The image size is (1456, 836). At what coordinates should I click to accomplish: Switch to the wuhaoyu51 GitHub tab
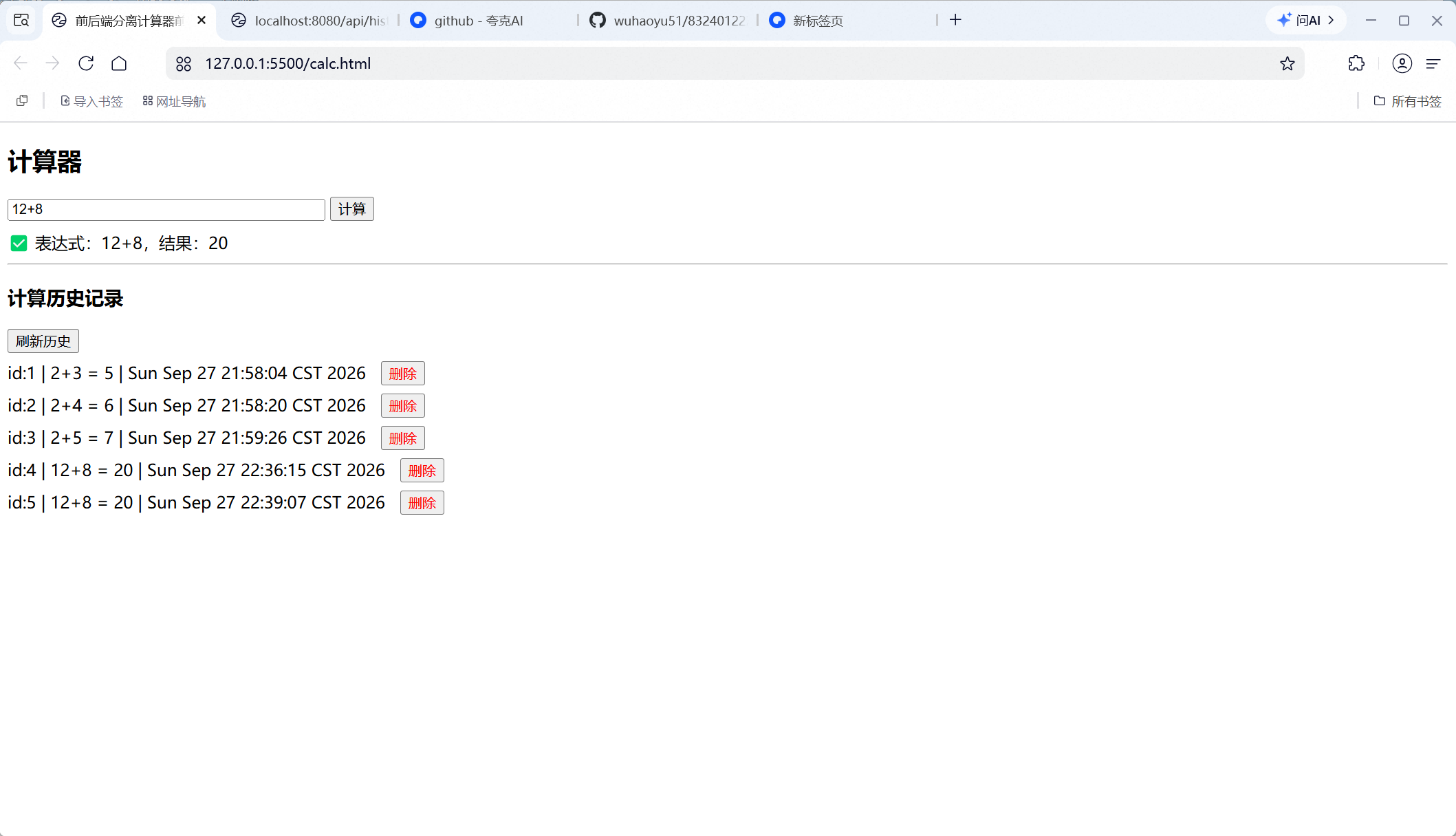669,21
